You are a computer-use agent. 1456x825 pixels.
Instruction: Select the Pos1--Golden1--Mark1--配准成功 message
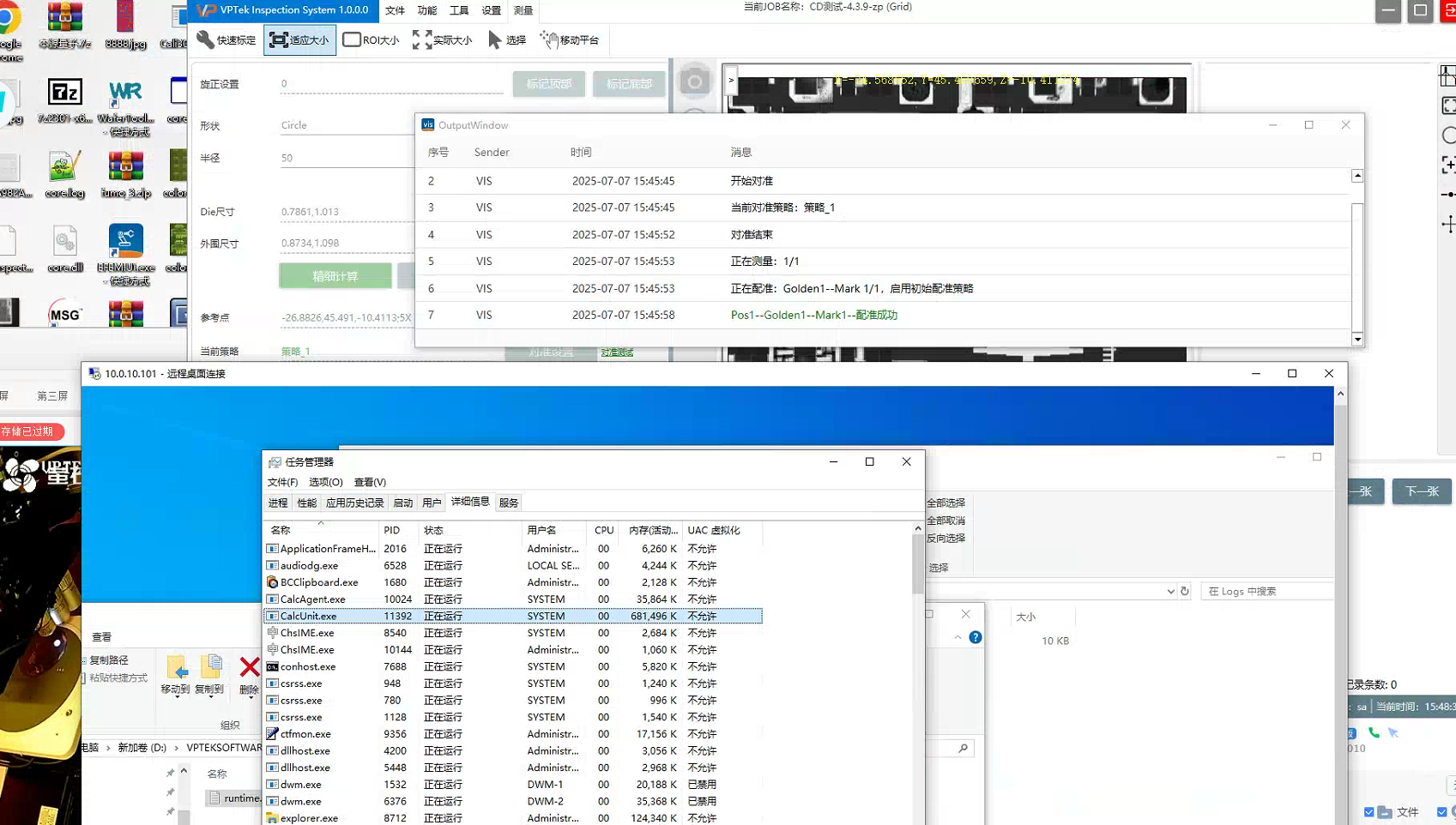[x=814, y=315]
